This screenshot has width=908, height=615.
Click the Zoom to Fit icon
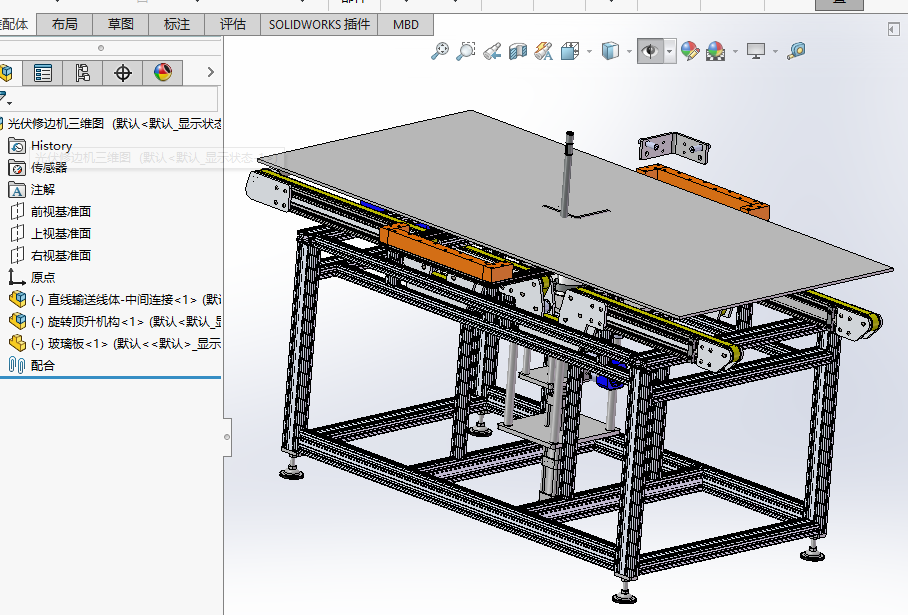click(x=440, y=51)
